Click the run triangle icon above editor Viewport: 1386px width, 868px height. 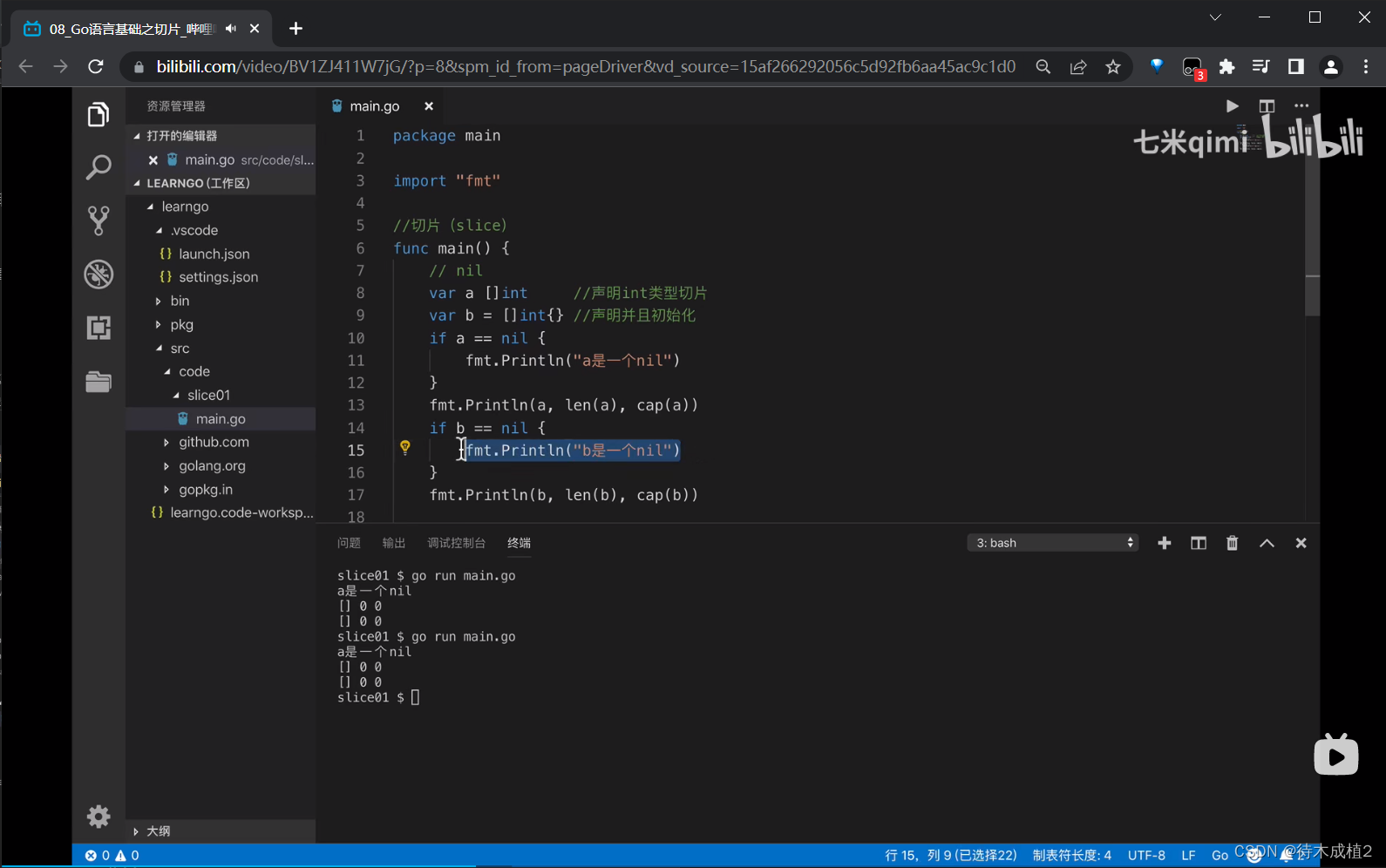tap(1232, 106)
